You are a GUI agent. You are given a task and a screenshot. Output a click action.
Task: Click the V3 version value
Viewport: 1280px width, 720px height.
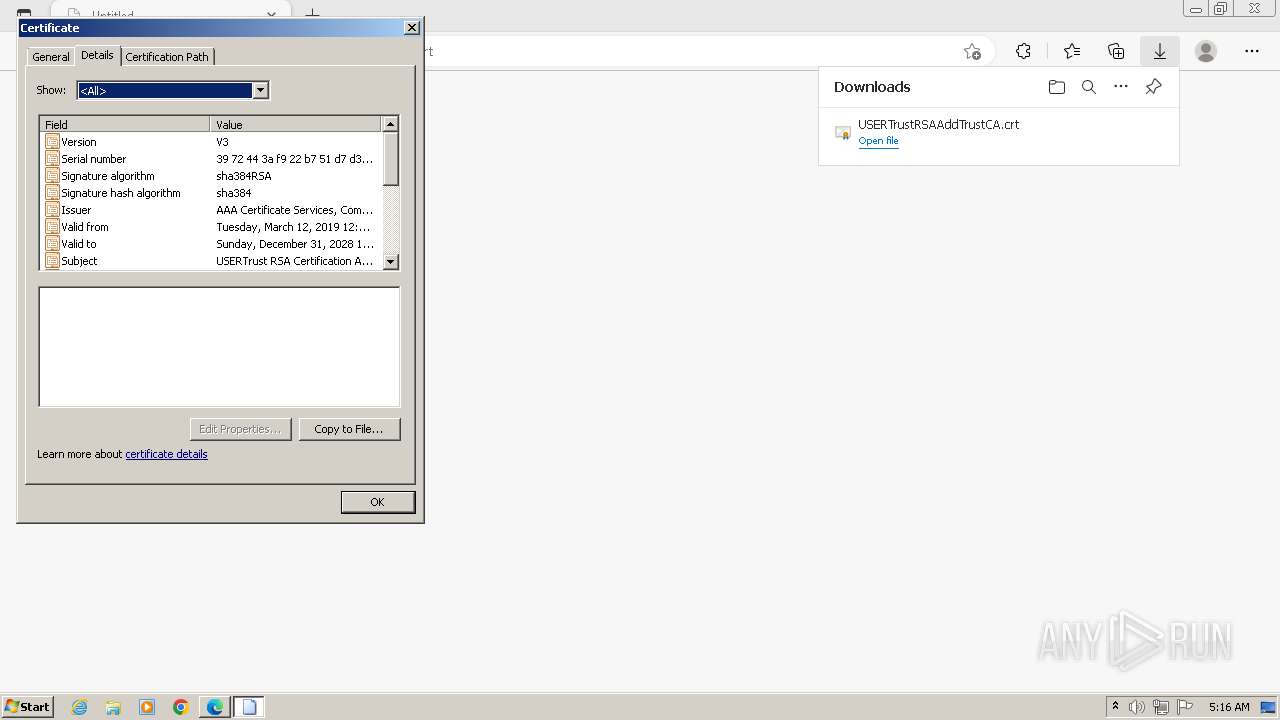[x=222, y=142]
